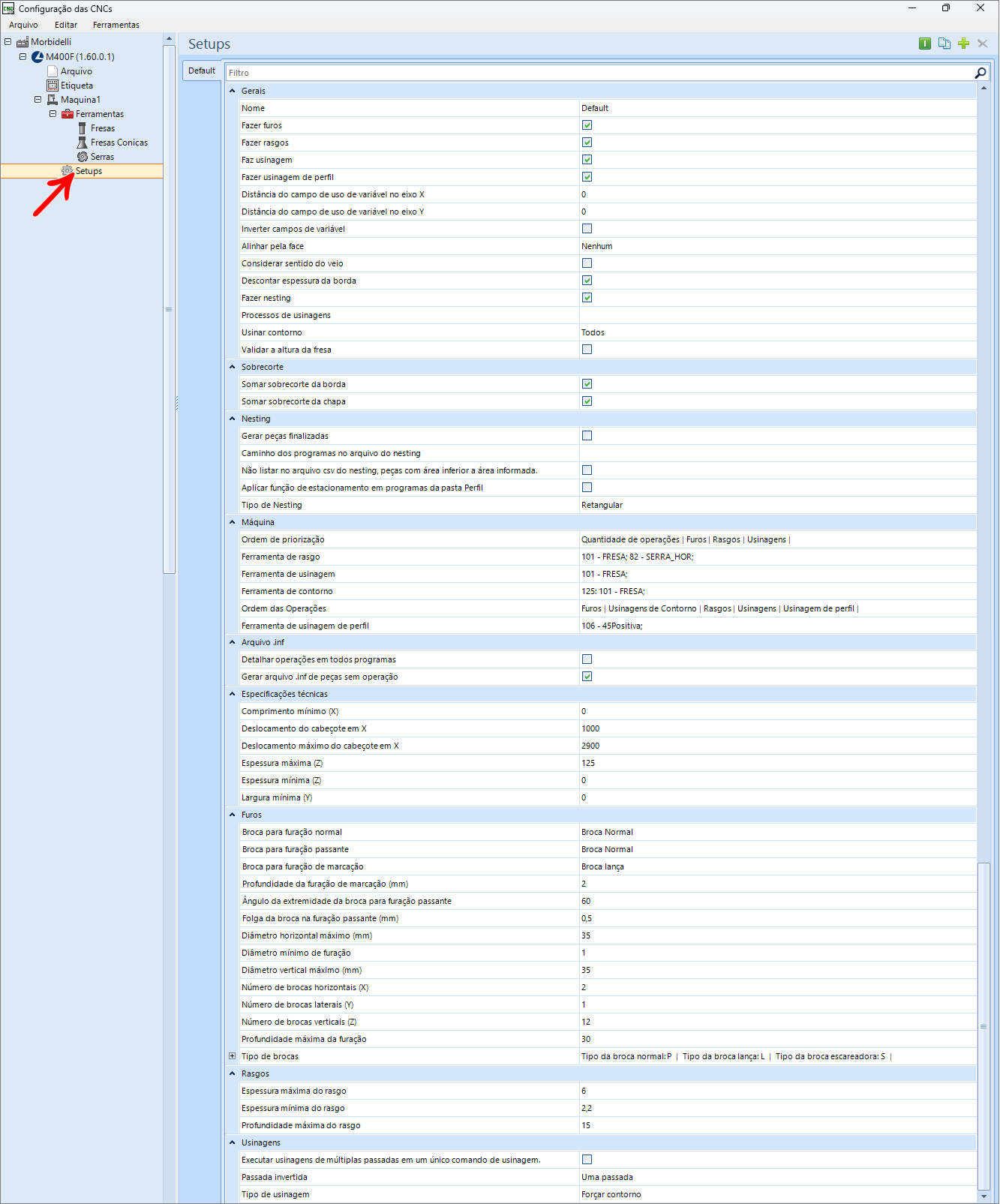Collapse the Gerais section
This screenshot has width=1000, height=1204.
[233, 91]
